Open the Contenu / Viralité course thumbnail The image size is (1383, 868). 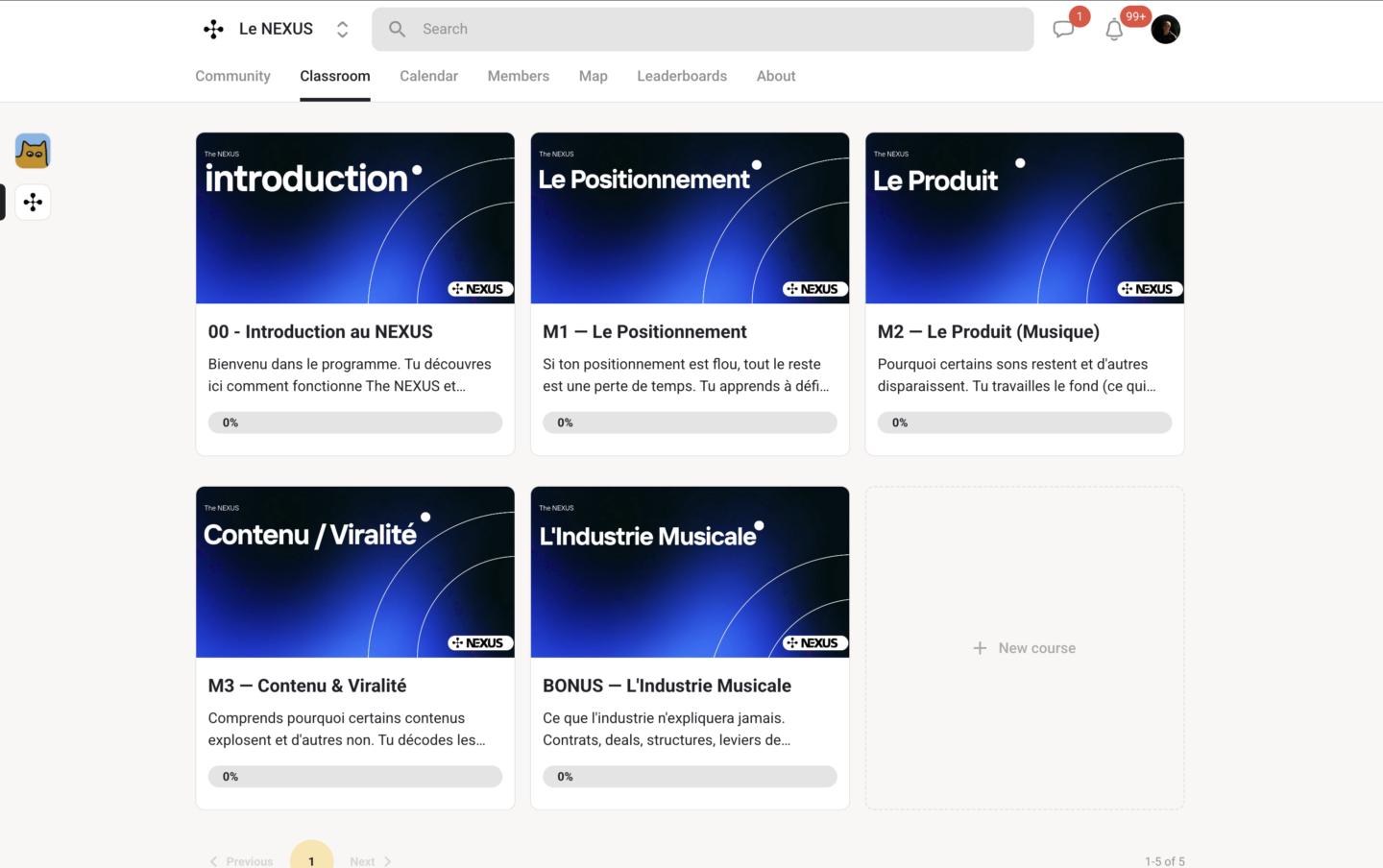(355, 572)
